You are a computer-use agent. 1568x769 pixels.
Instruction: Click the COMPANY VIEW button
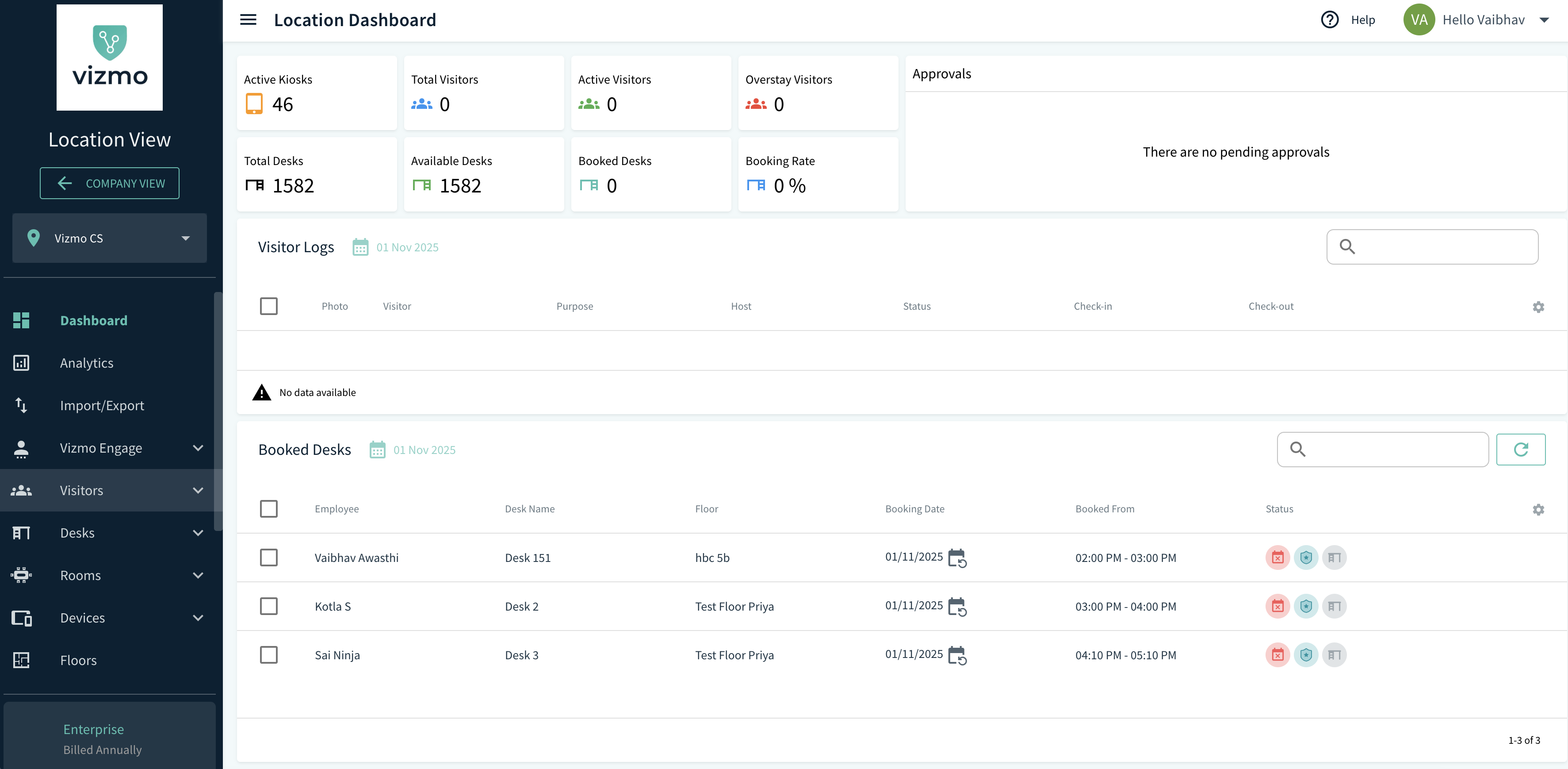point(110,183)
